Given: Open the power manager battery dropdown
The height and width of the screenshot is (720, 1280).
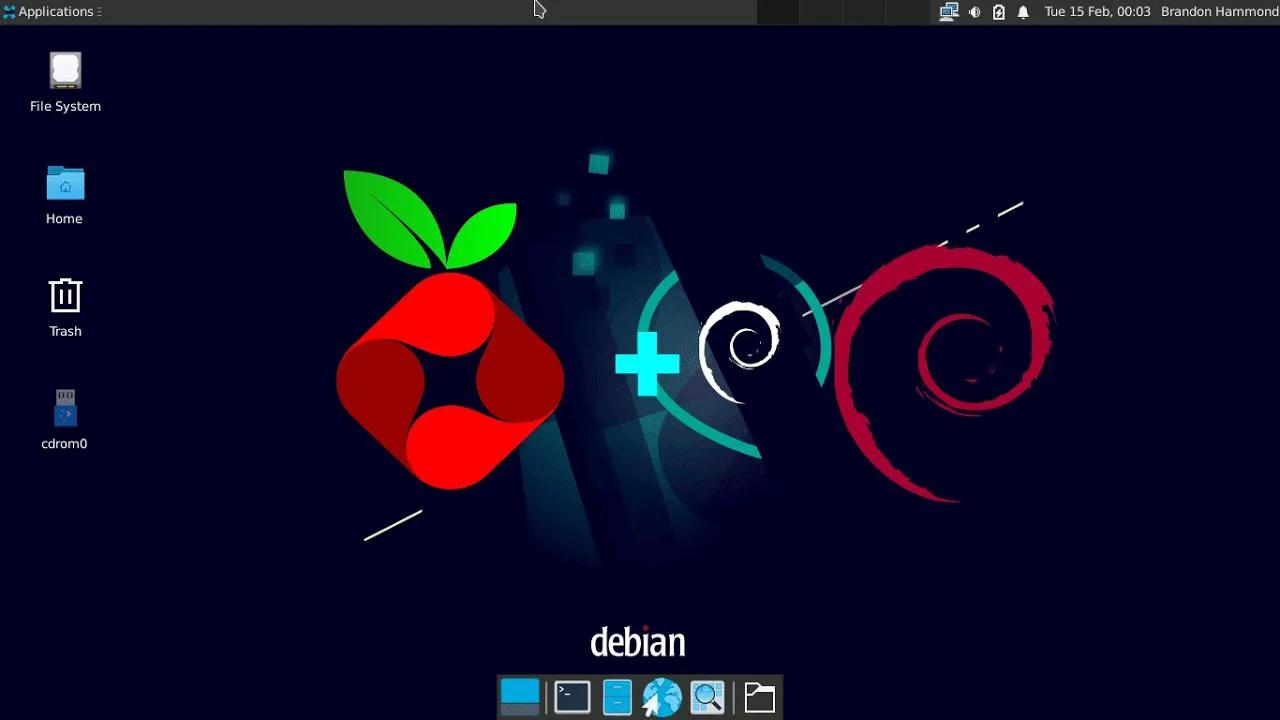Looking at the screenshot, I should click(997, 11).
